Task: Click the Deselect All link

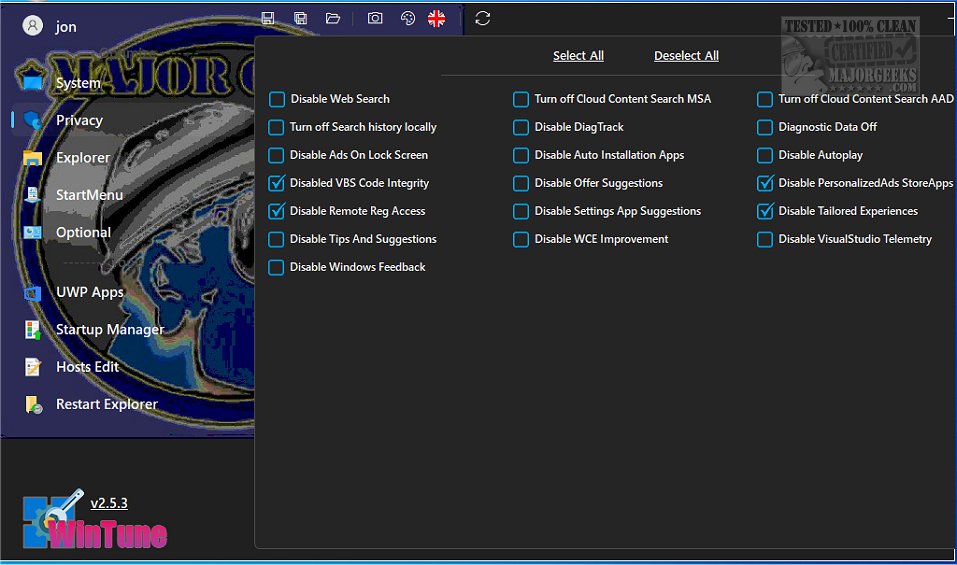Action: click(686, 56)
